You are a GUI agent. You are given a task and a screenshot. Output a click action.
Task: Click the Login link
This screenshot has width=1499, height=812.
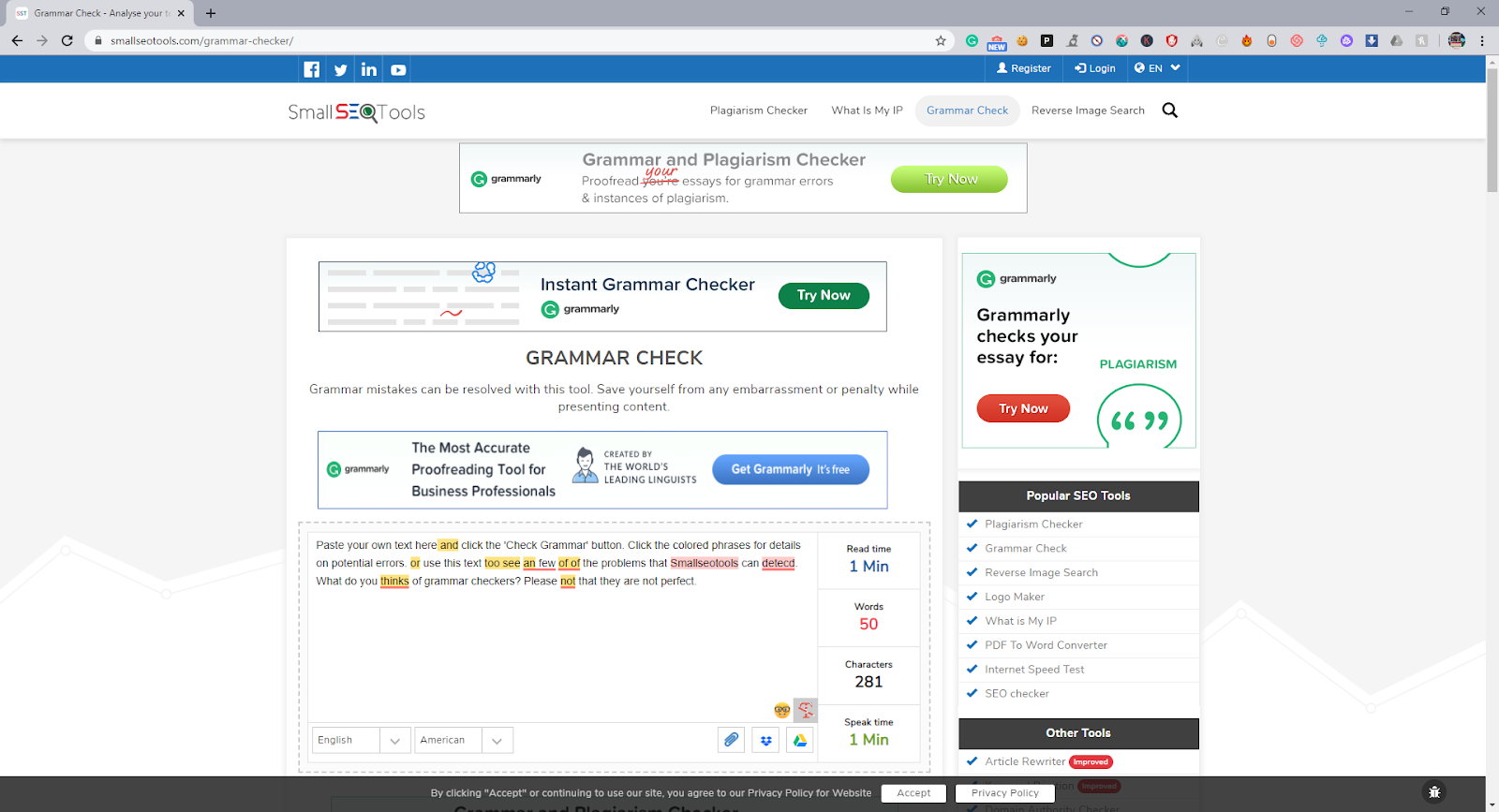tap(1094, 68)
